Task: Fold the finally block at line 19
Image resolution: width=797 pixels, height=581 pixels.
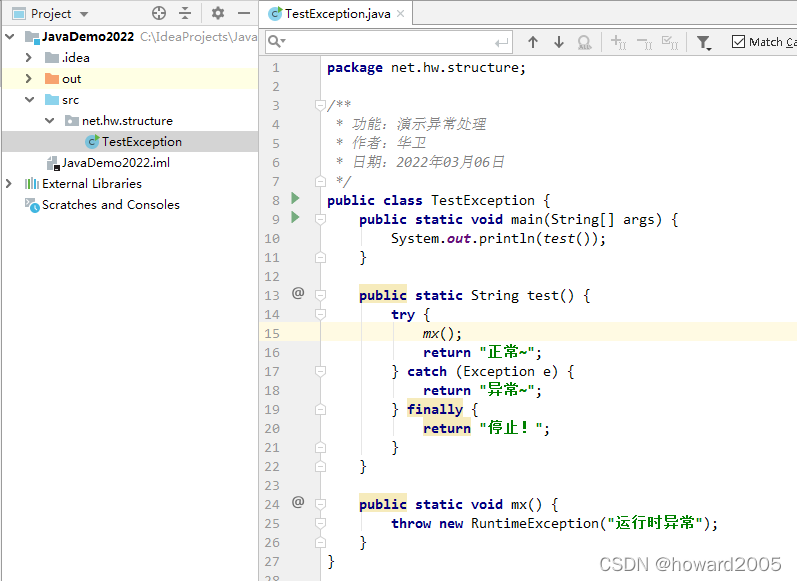Action: pyautogui.click(x=320, y=409)
